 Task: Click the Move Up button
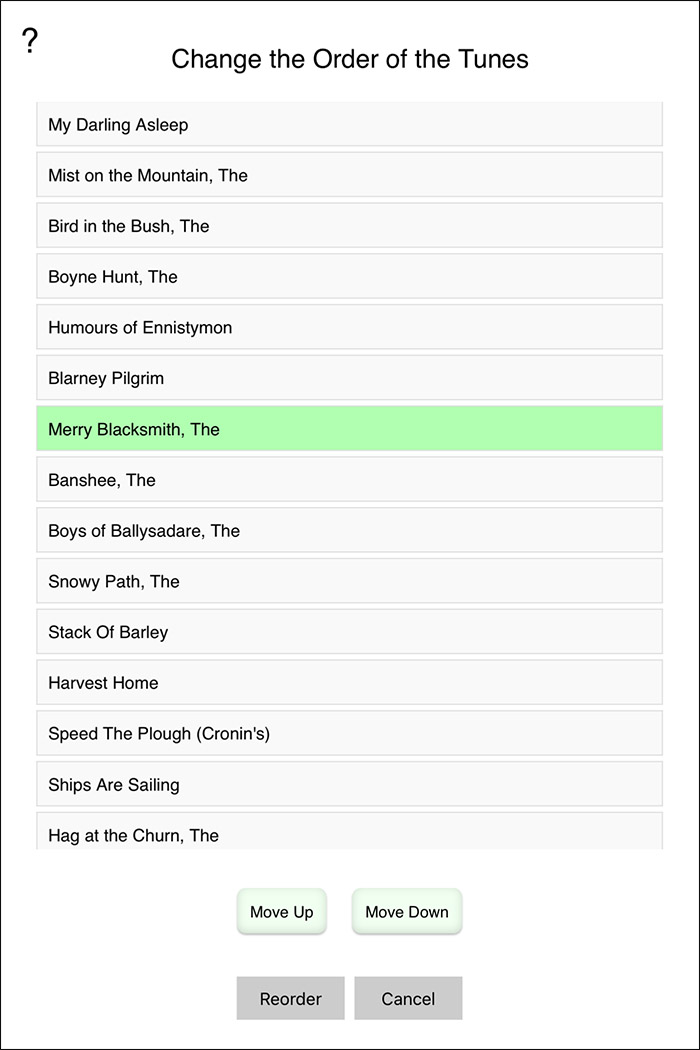282,912
